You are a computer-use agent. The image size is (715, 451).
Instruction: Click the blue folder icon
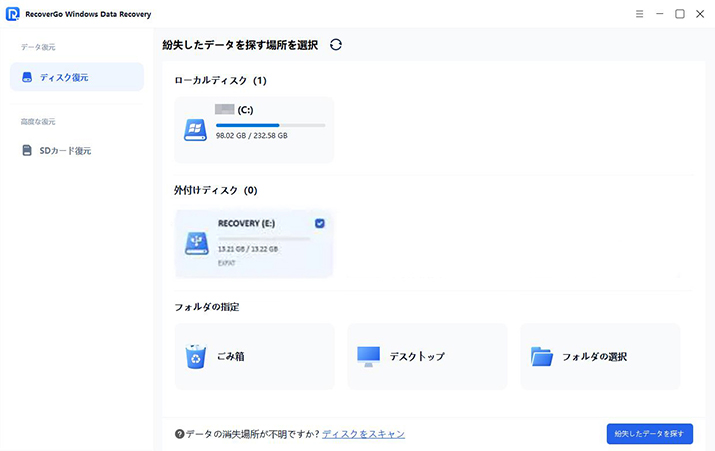[542, 357]
